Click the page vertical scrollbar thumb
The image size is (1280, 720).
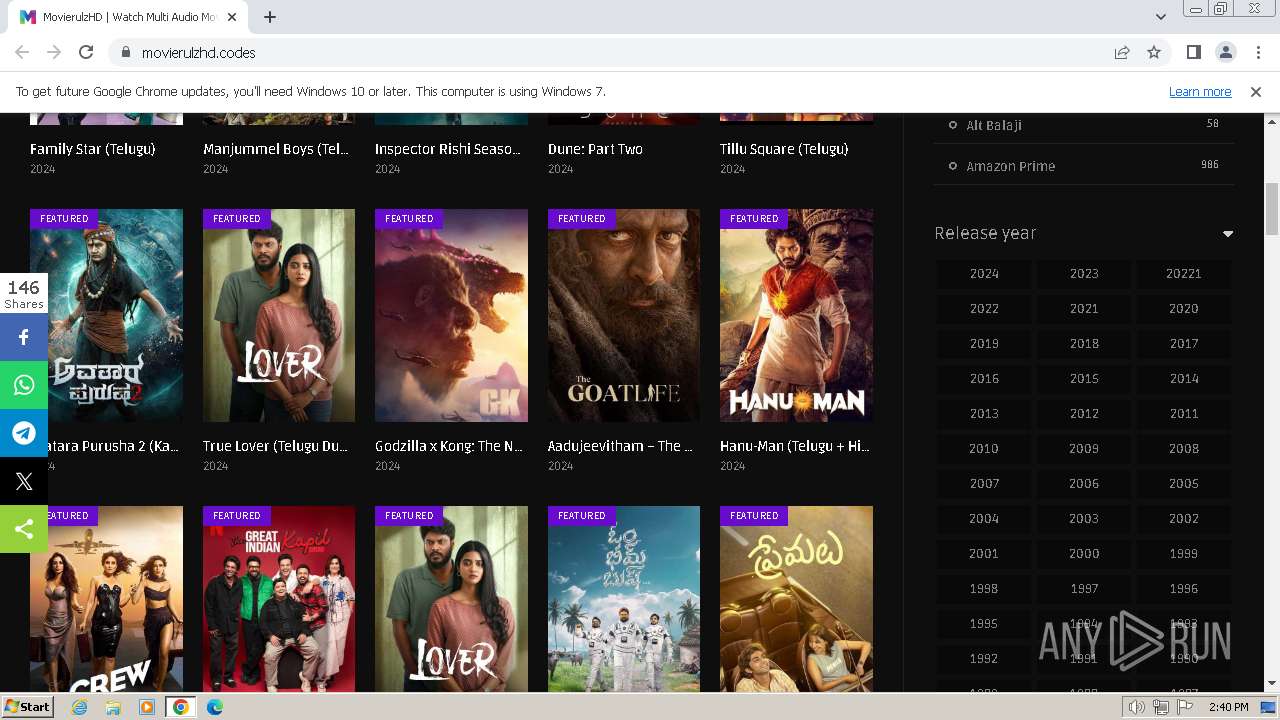(x=1272, y=208)
